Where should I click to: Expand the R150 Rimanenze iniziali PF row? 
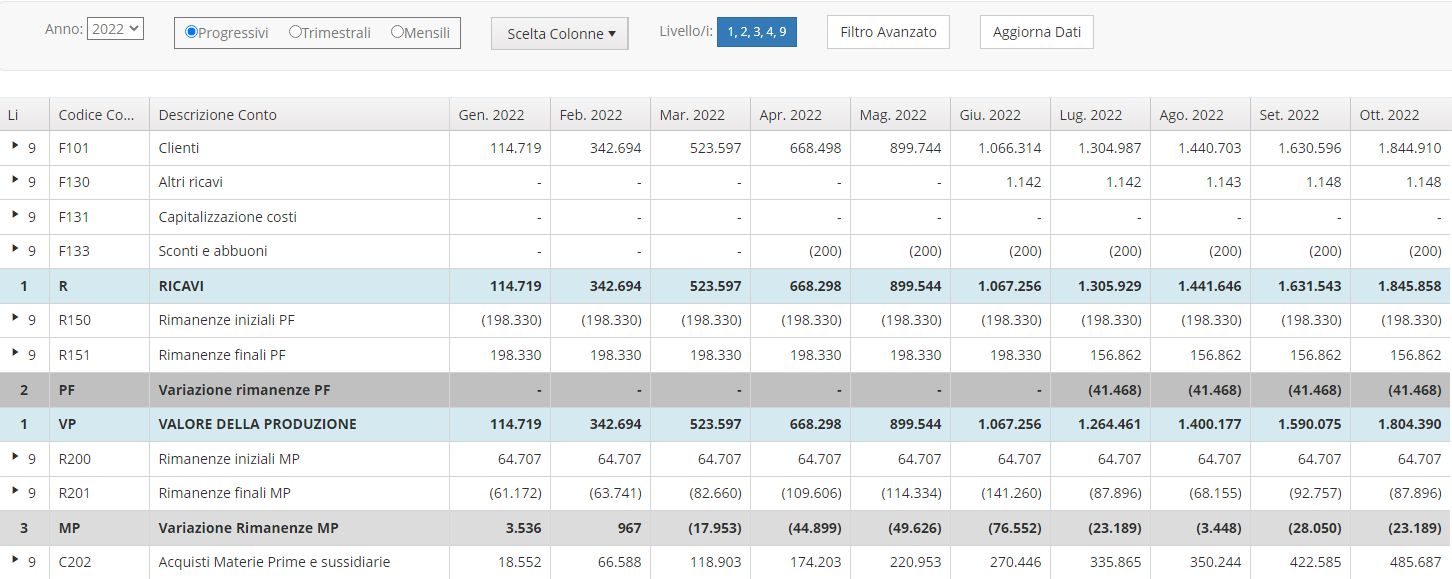coord(15,318)
